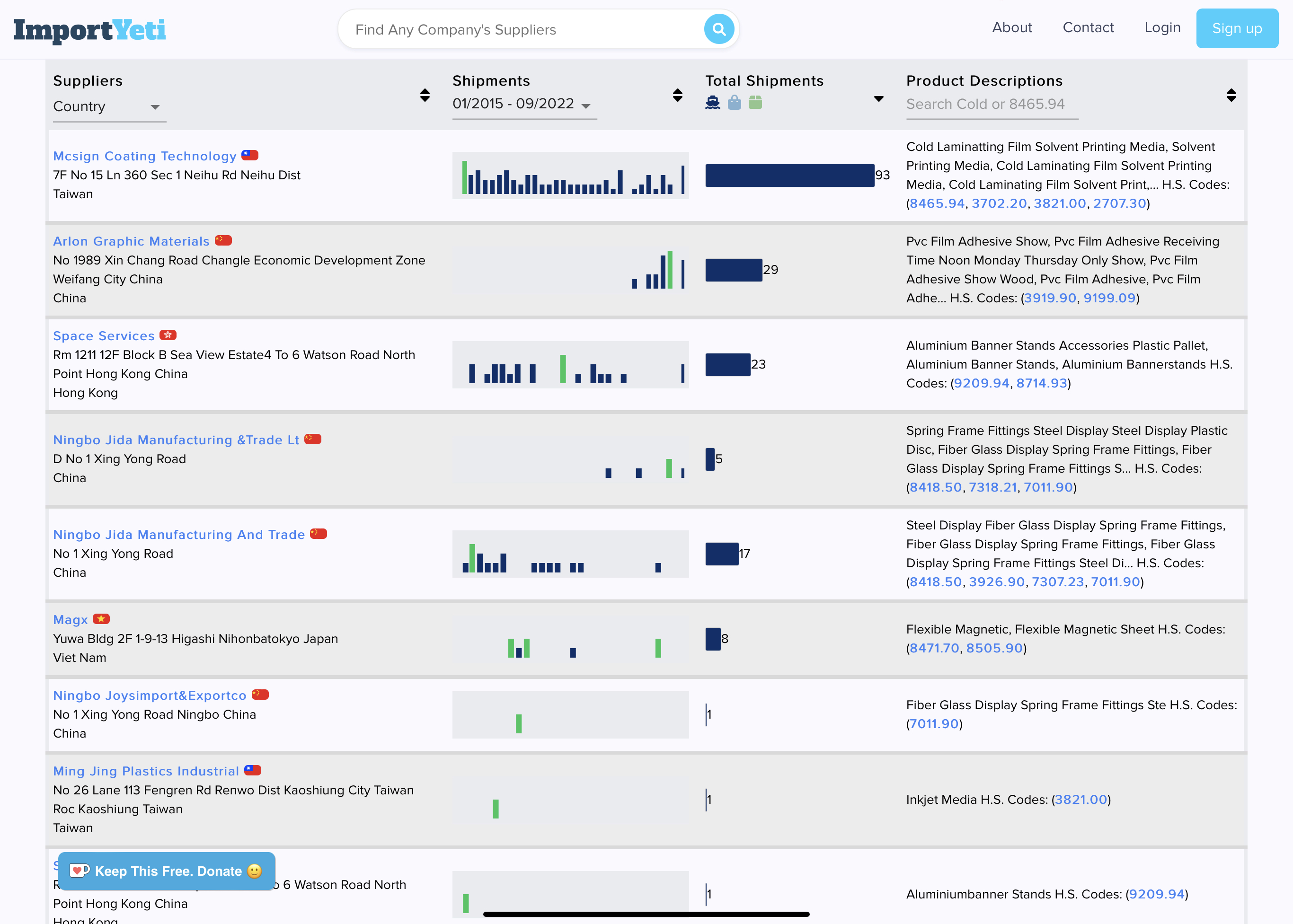Sort Product Descriptions column with its arrows
The image size is (1293, 924).
(x=1231, y=95)
